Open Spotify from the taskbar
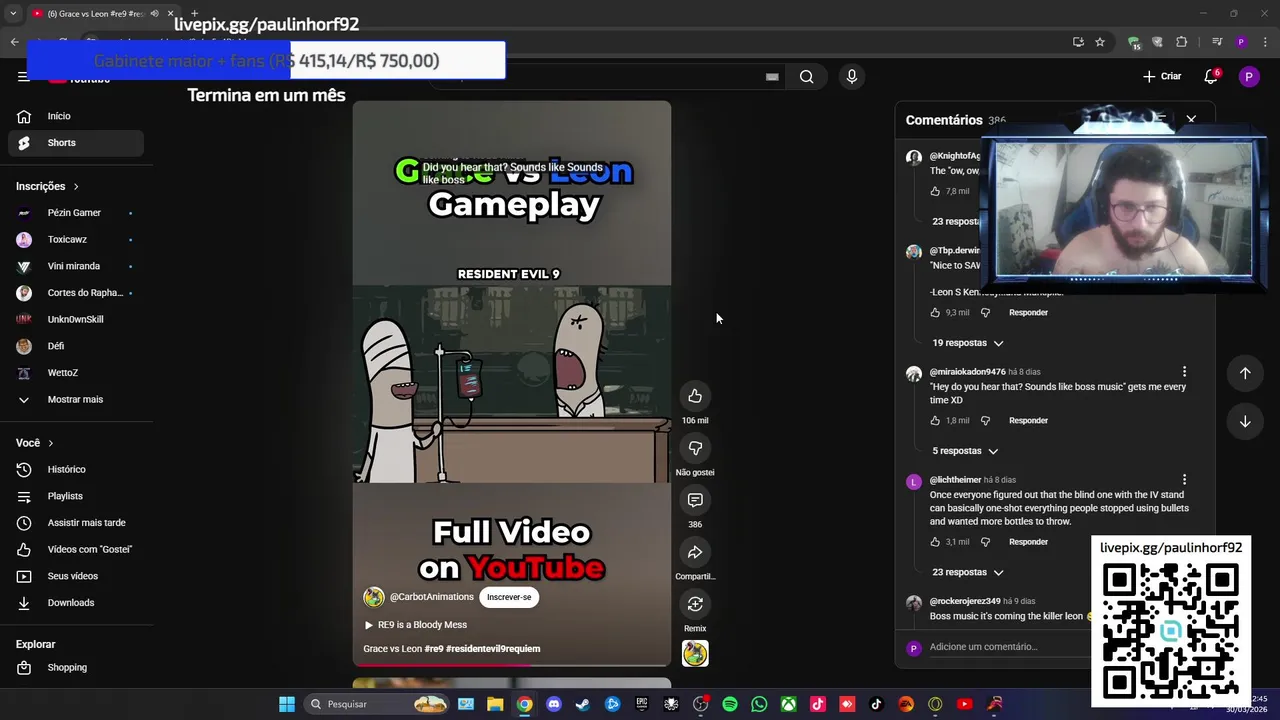 click(x=730, y=704)
